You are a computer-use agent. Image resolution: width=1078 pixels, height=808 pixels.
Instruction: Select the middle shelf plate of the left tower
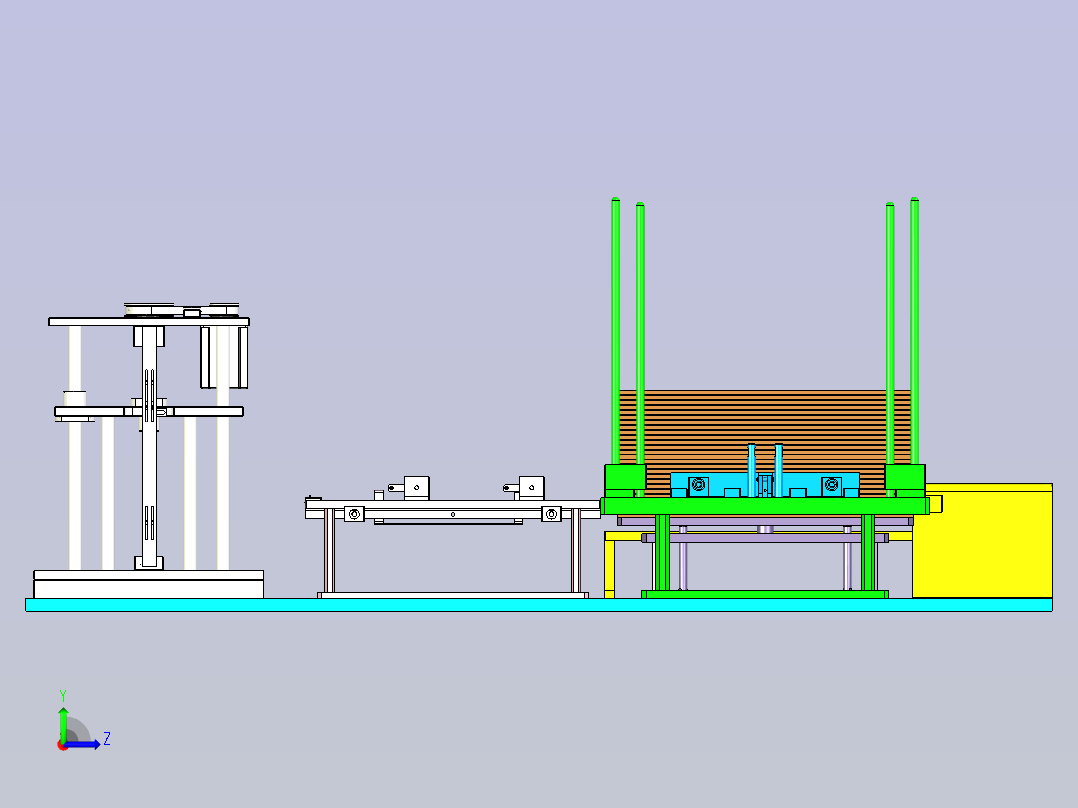tap(148, 412)
